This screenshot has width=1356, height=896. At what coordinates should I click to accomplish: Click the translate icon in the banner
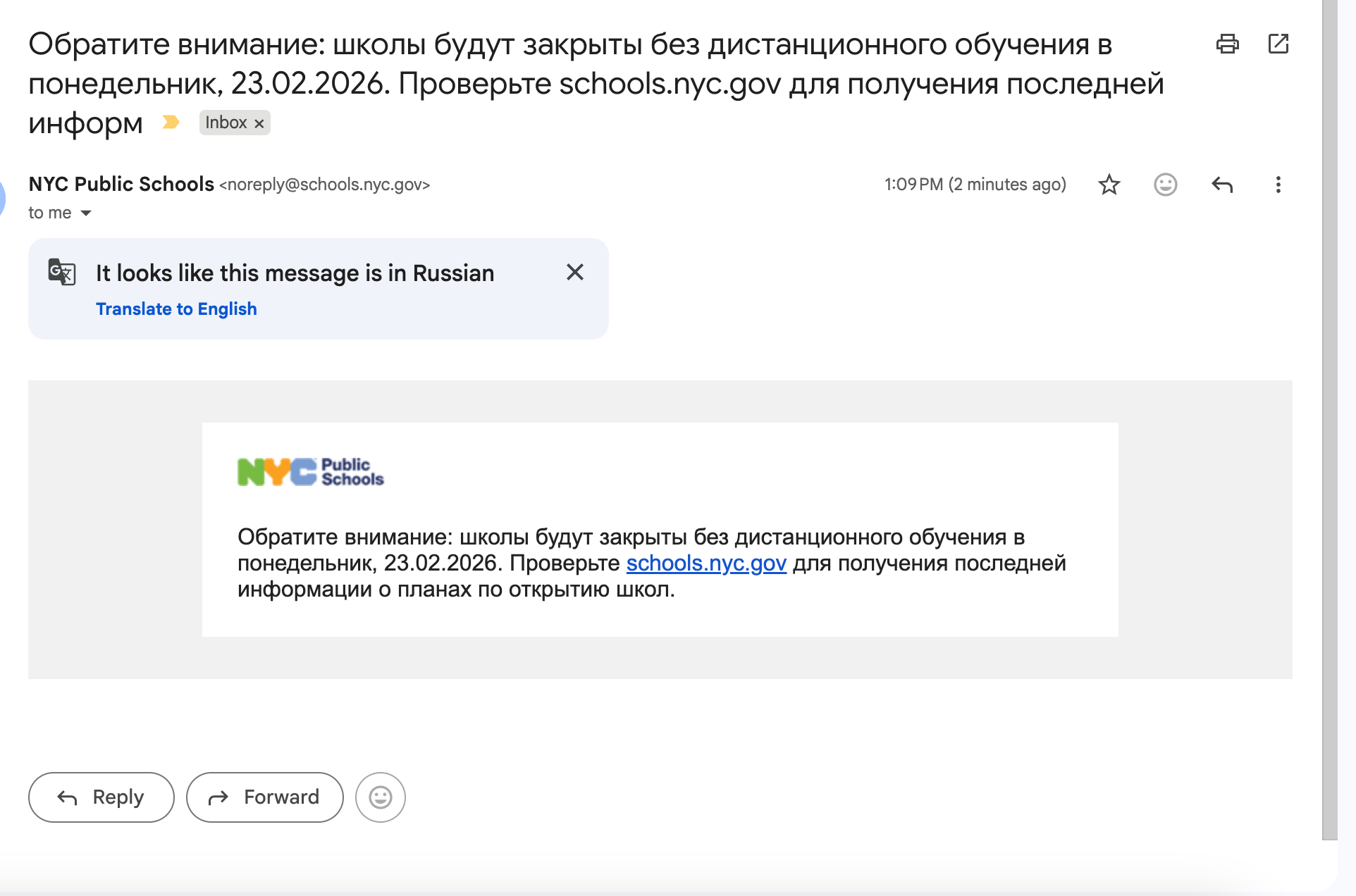[x=62, y=272]
